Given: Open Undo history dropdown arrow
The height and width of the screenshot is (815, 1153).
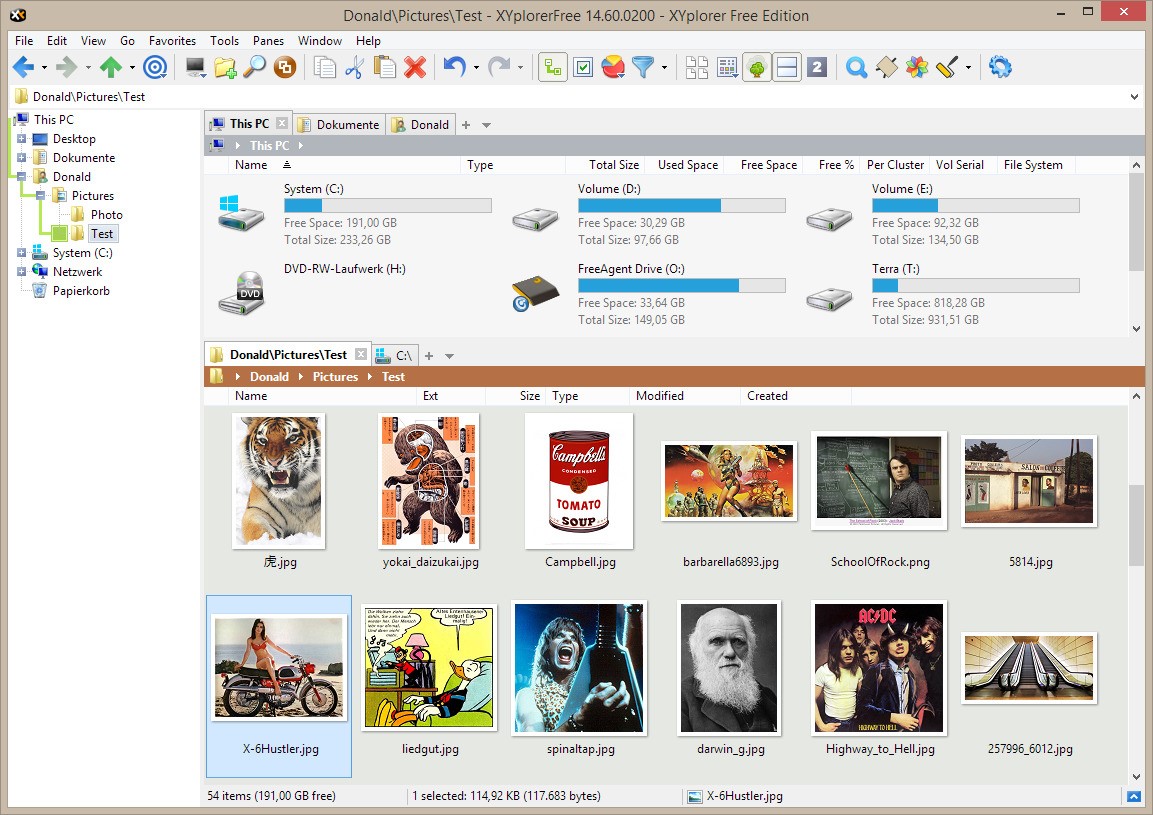Looking at the screenshot, I should pos(476,68).
